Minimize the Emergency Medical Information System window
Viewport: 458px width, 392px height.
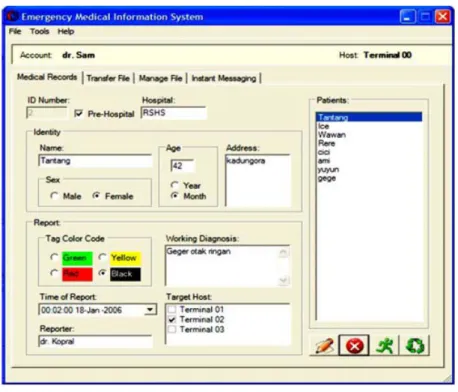coord(408,16)
